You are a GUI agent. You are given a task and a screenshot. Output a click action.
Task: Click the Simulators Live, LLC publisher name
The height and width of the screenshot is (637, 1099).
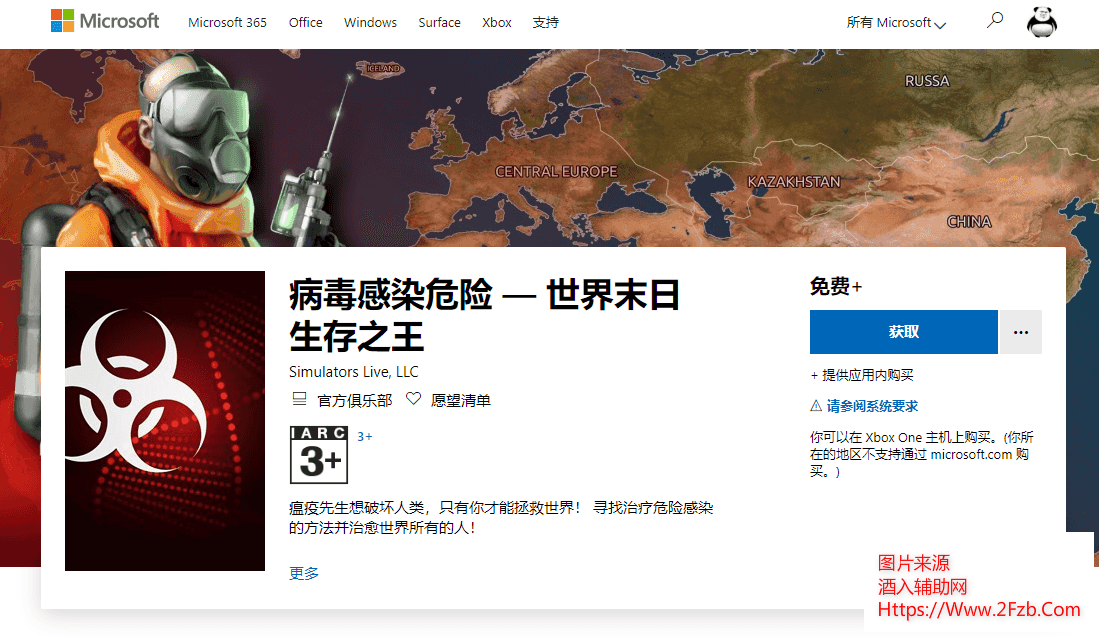354,372
